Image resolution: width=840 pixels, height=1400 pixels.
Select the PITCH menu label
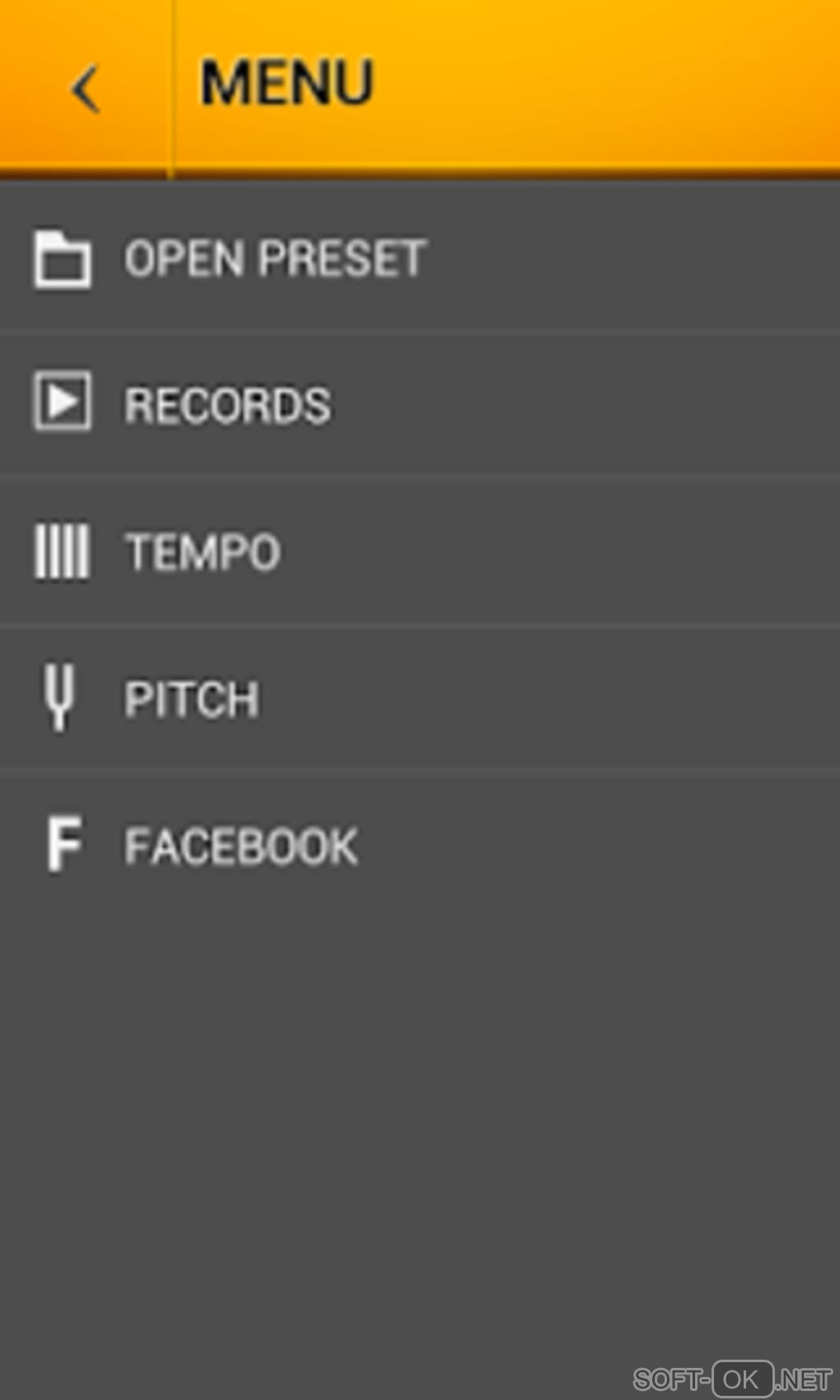[x=192, y=699]
